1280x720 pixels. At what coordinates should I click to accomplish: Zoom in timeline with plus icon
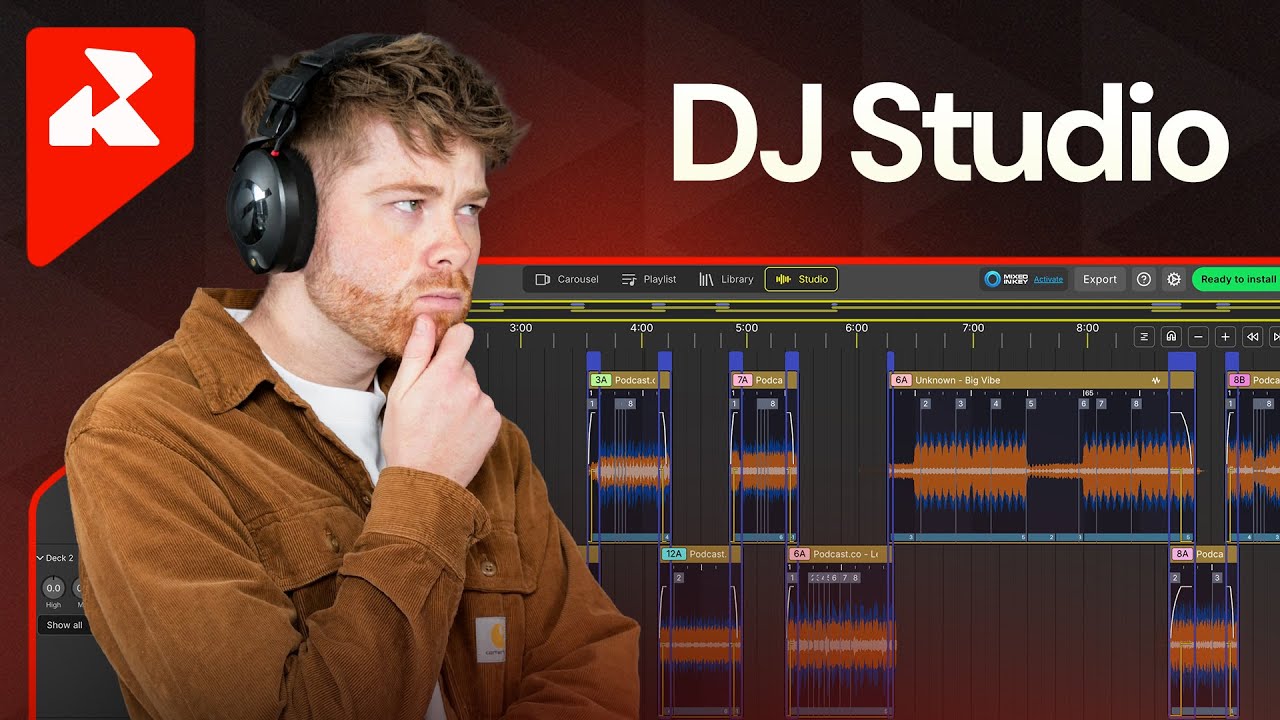[1225, 337]
